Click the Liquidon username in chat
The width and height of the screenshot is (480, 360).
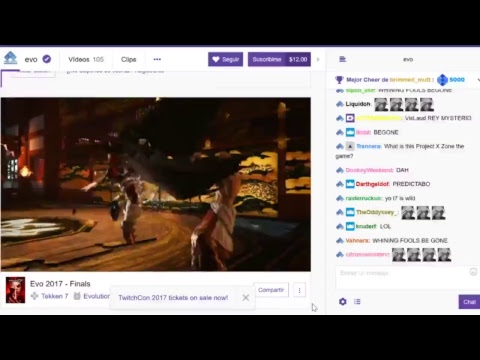[358, 104]
